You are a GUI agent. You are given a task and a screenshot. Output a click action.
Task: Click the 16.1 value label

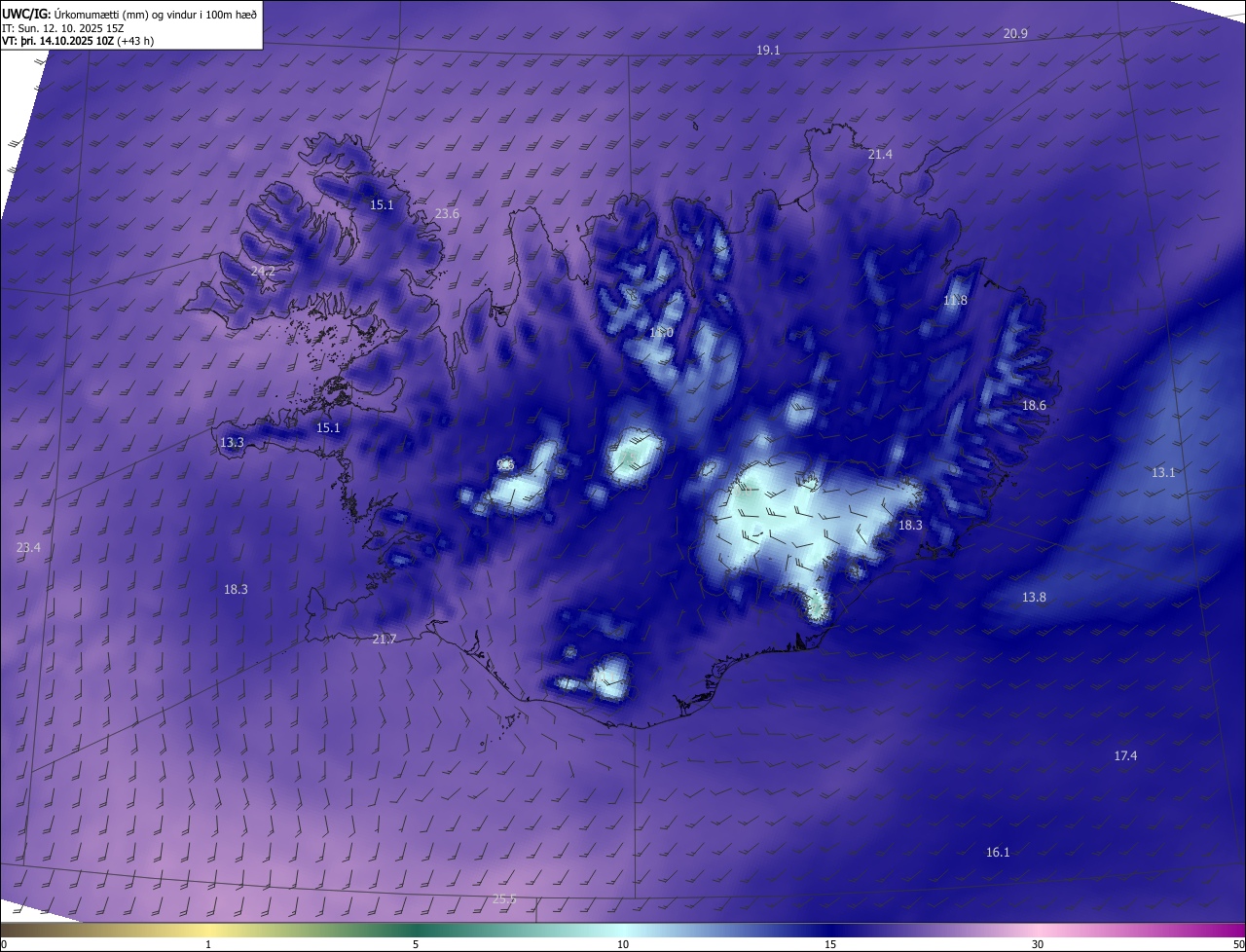[998, 852]
